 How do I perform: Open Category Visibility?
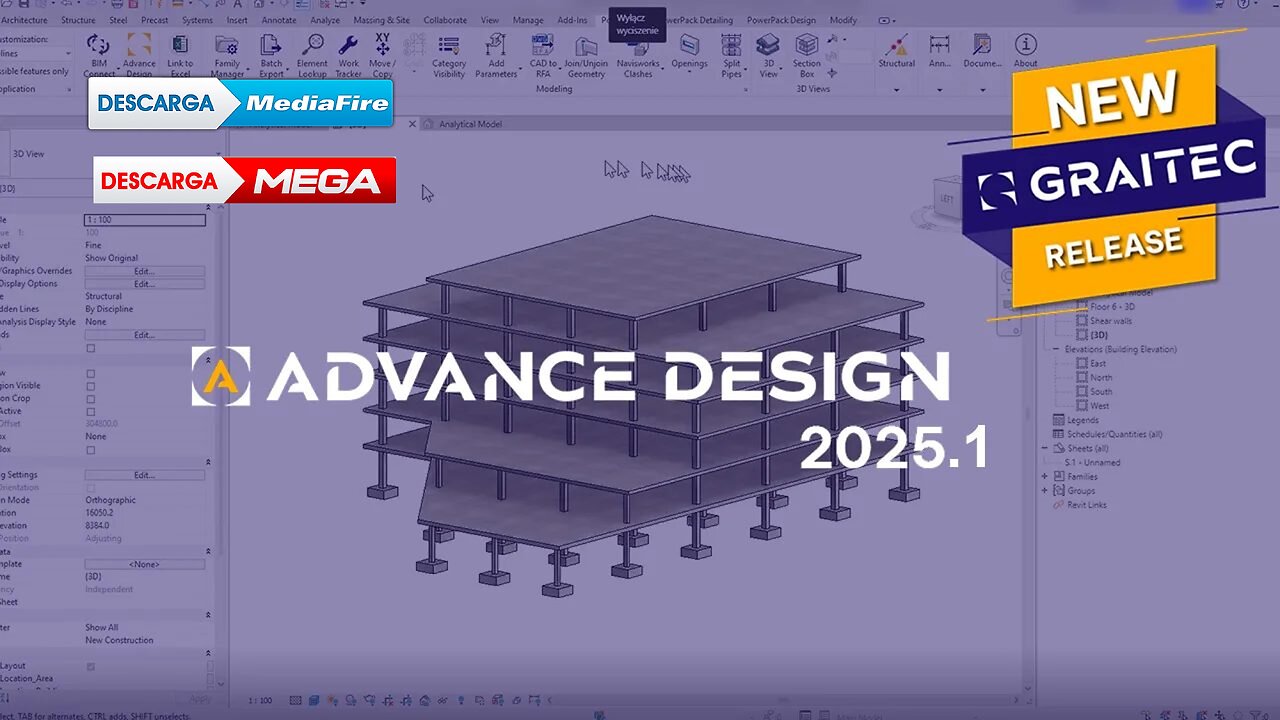[449, 55]
